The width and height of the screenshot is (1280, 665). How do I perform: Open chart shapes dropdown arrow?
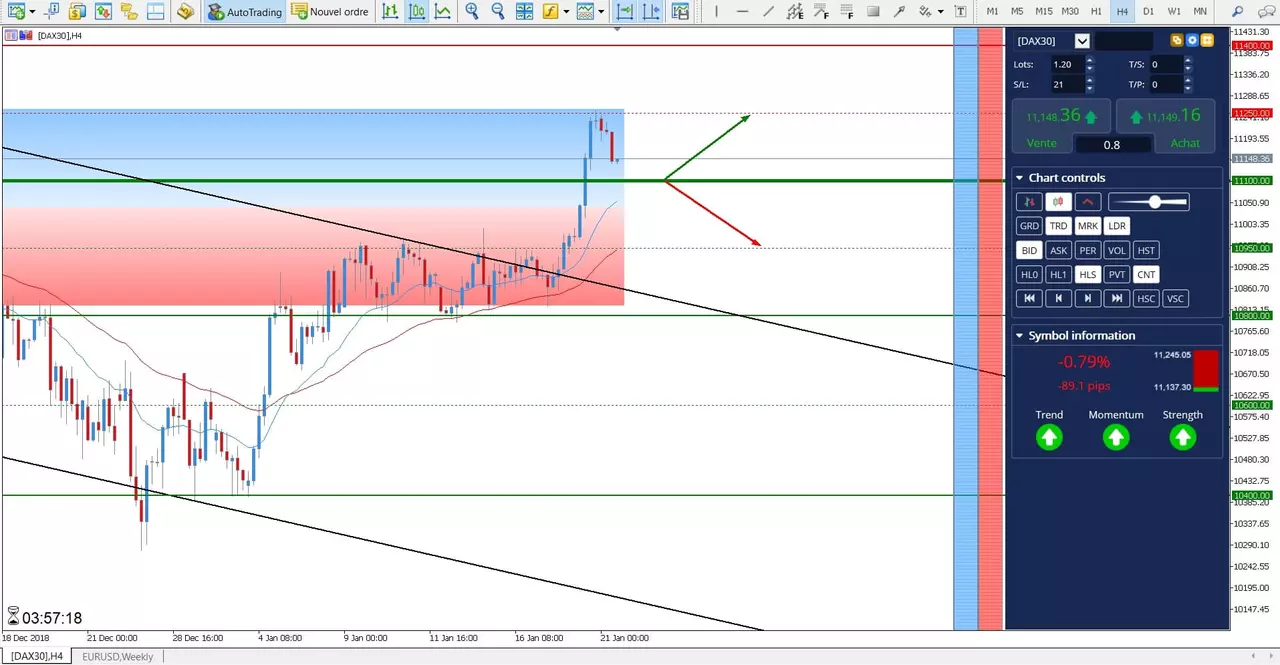[x=941, y=12]
